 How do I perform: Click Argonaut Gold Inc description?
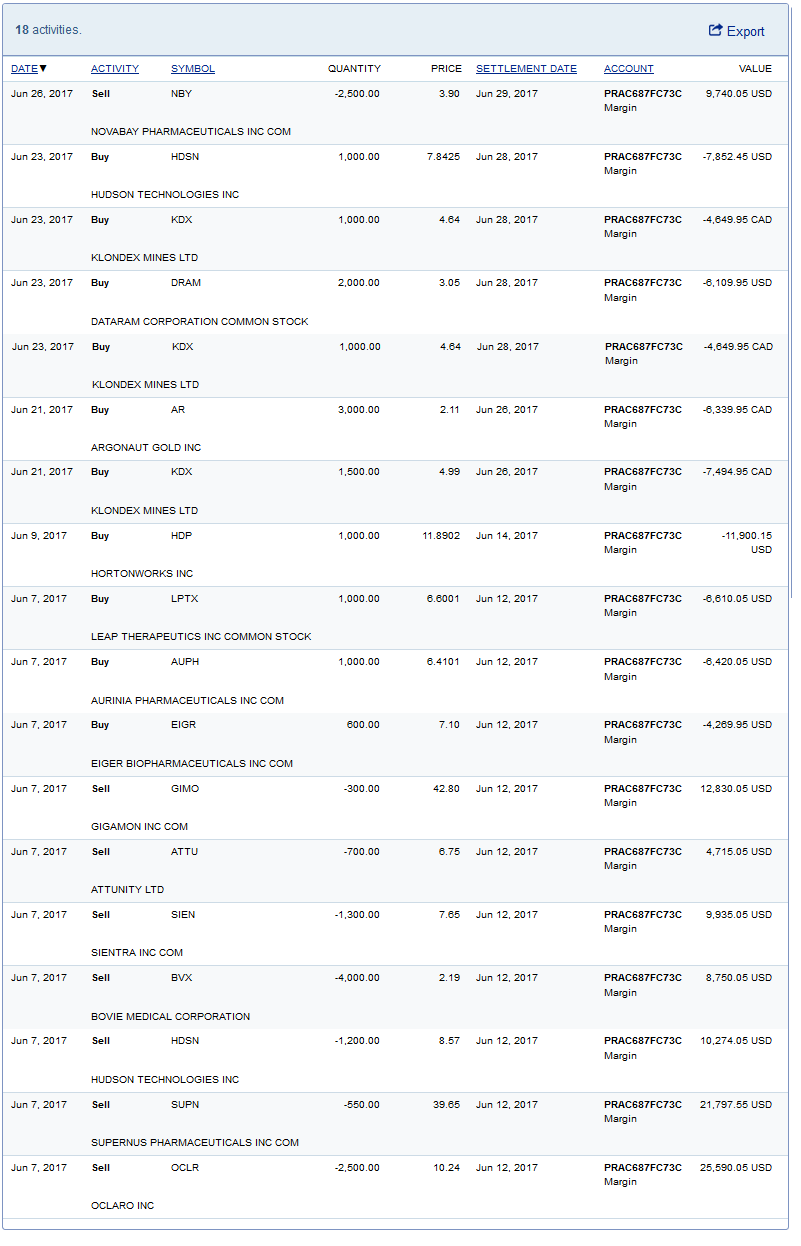click(x=146, y=447)
